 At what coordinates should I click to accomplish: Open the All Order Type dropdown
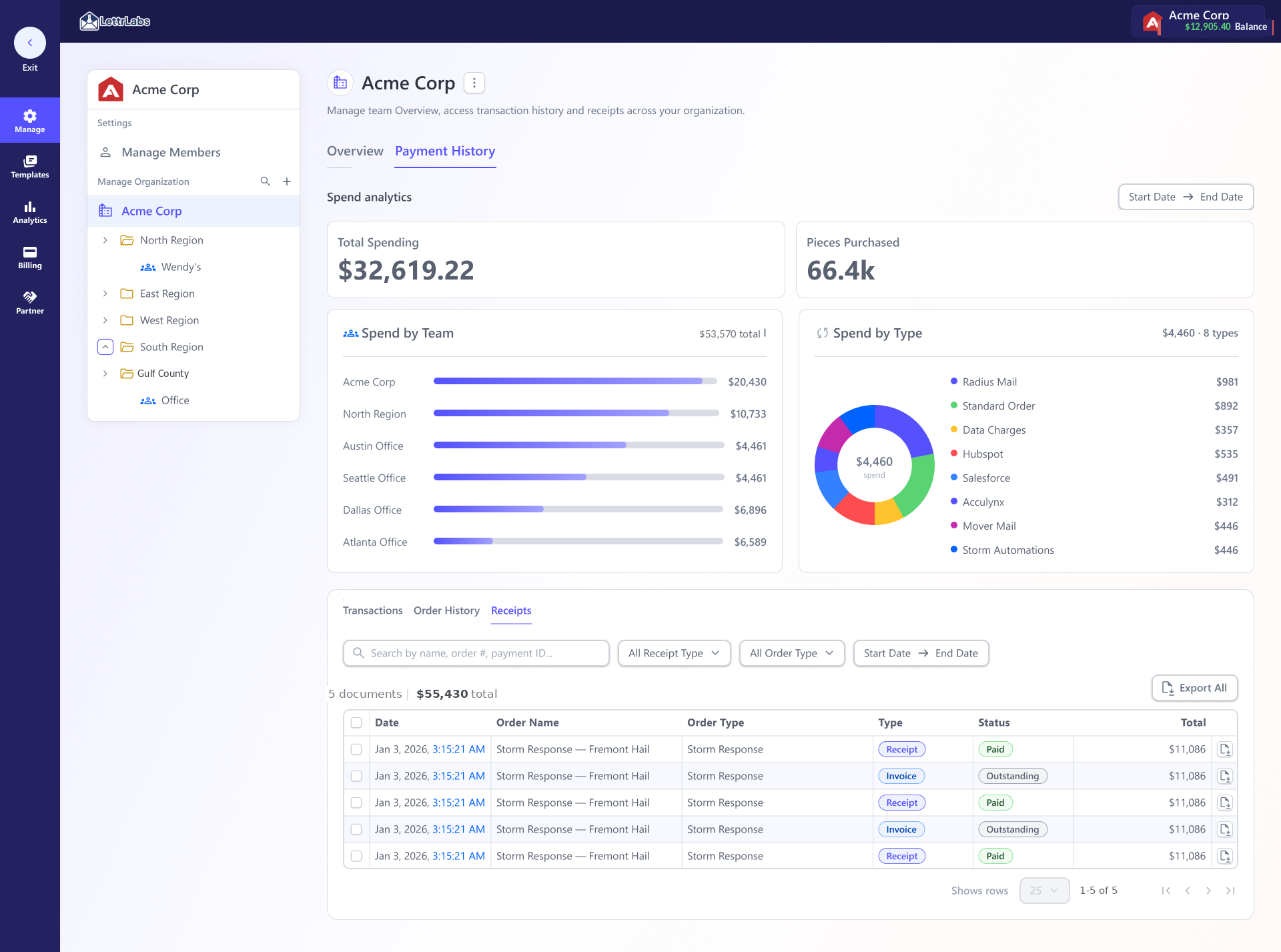[792, 653]
